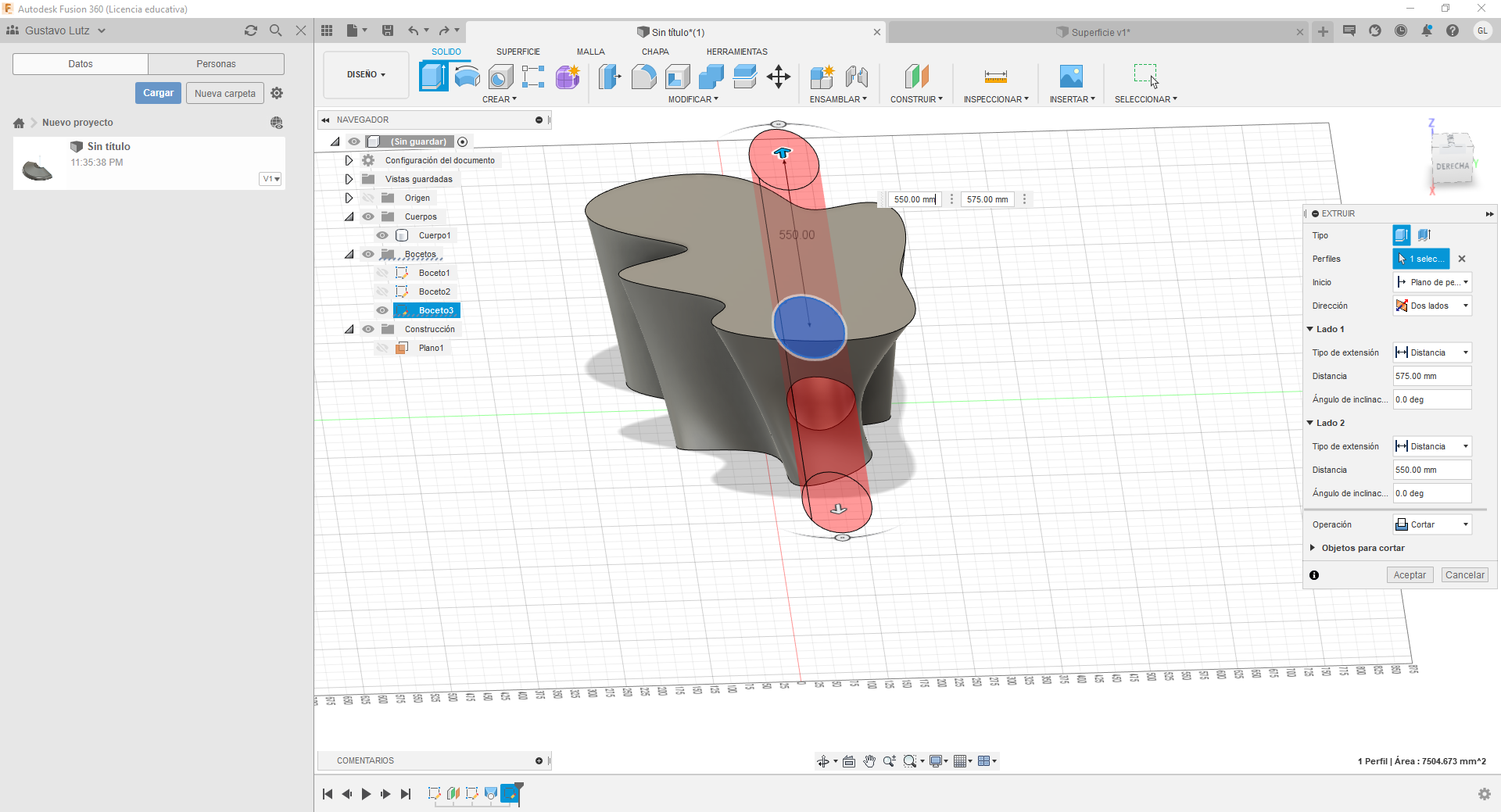Click the blue extrude arrow manipulator at top
The height and width of the screenshot is (812, 1501).
pyautogui.click(x=783, y=152)
